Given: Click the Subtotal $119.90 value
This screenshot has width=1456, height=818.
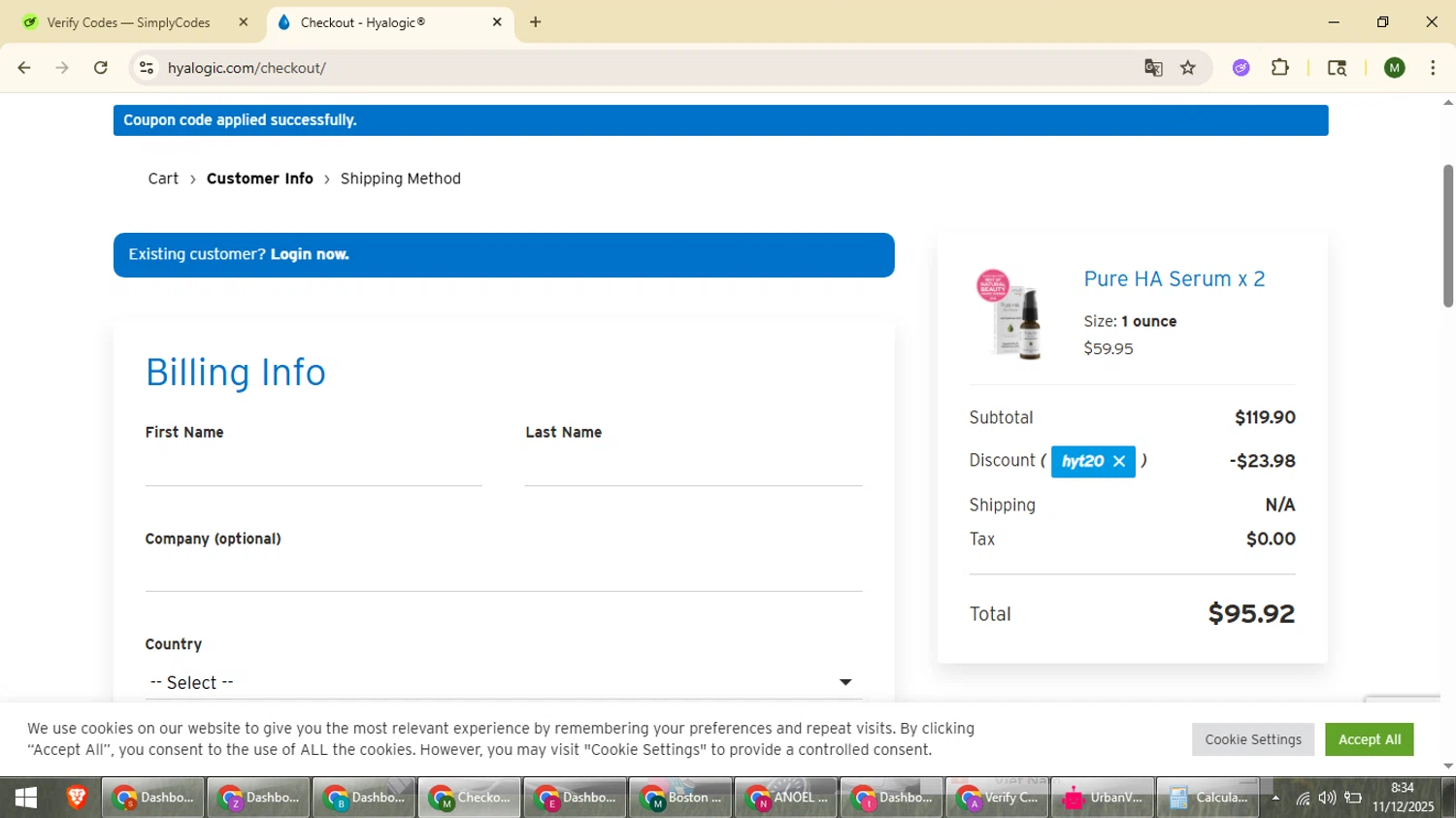Looking at the screenshot, I should (1265, 417).
